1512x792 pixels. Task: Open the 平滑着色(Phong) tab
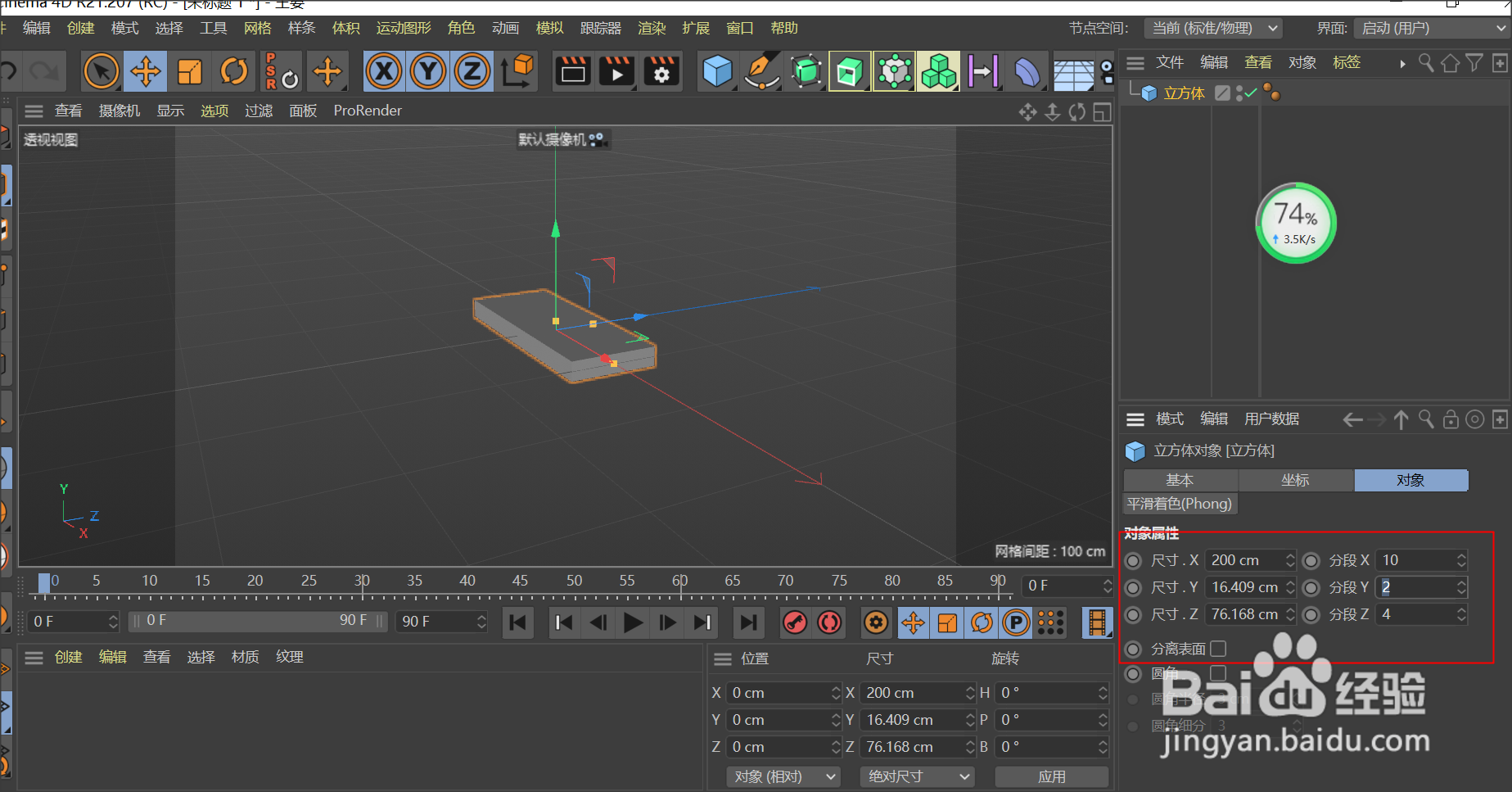pos(1180,504)
